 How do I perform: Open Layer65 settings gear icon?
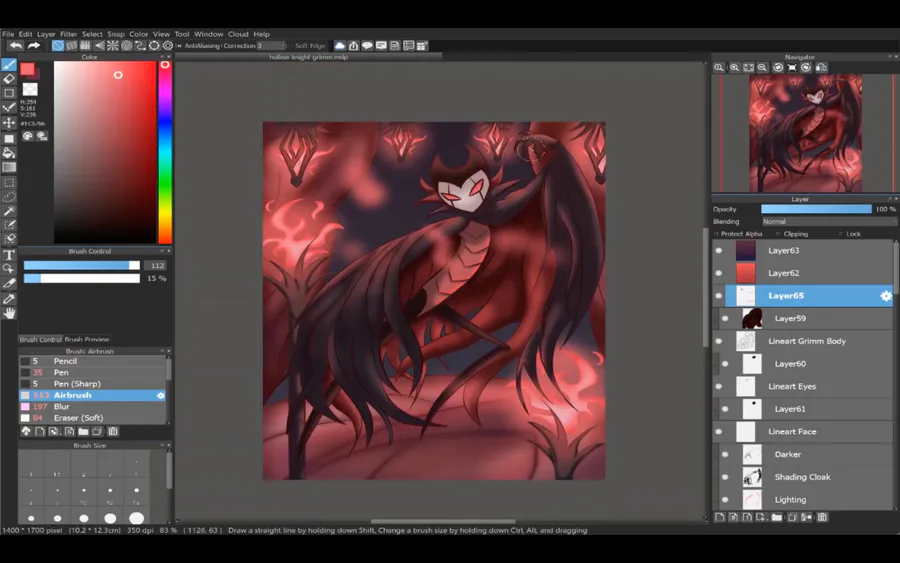(886, 296)
